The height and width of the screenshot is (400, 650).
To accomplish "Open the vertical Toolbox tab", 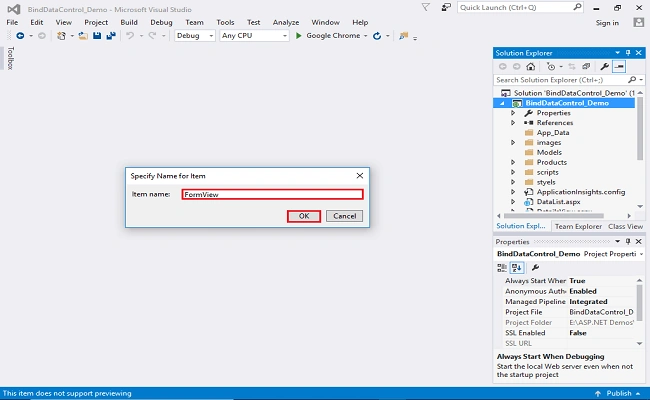I will point(10,58).
